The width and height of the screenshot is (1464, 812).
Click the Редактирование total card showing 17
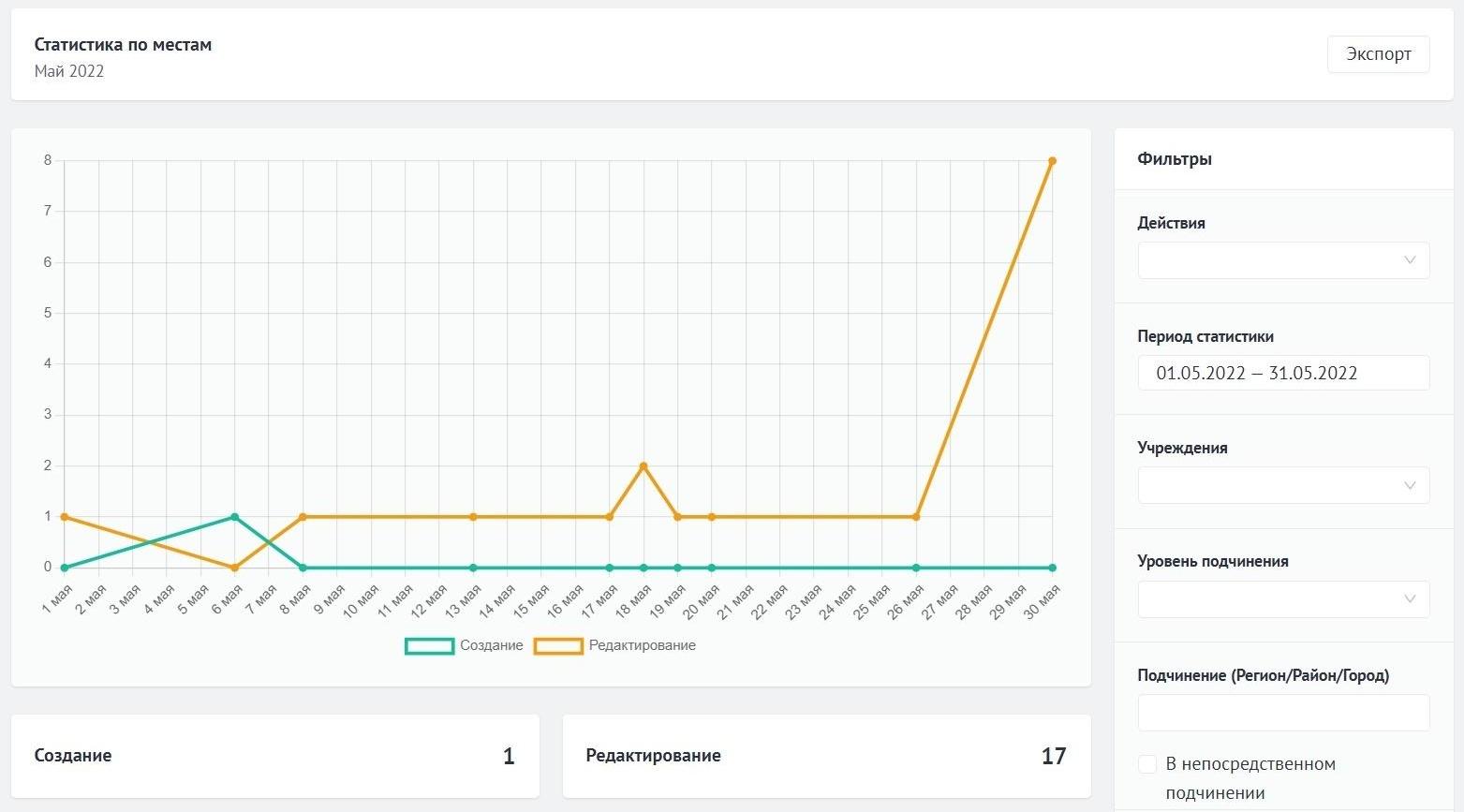[x=826, y=756]
